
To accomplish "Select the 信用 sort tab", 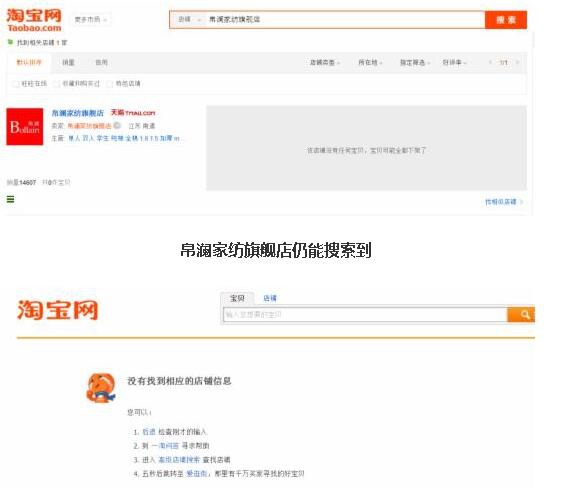I will point(101,62).
